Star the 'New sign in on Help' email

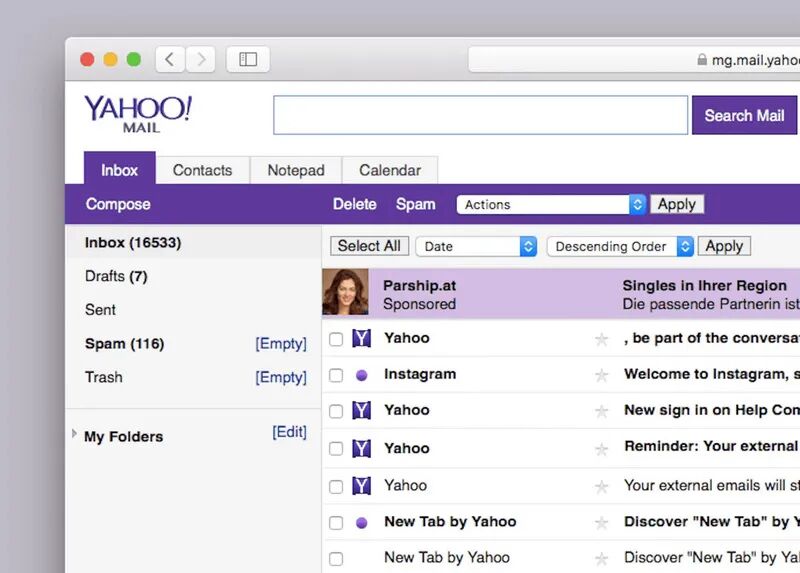tap(602, 411)
